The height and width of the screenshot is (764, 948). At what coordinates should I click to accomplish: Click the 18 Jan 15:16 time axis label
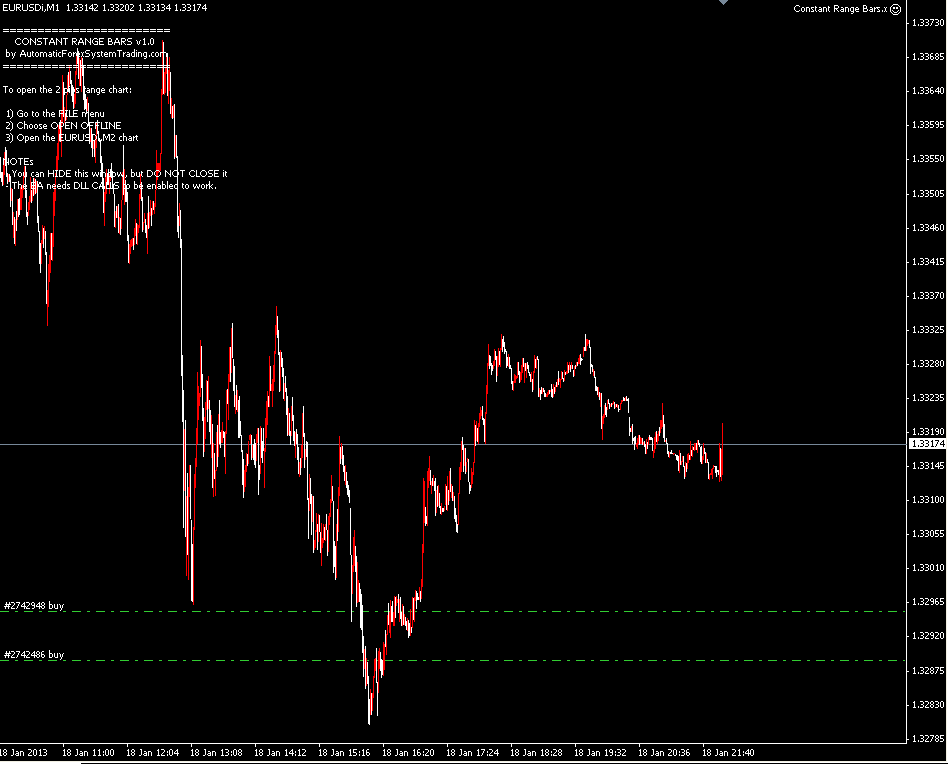(344, 753)
